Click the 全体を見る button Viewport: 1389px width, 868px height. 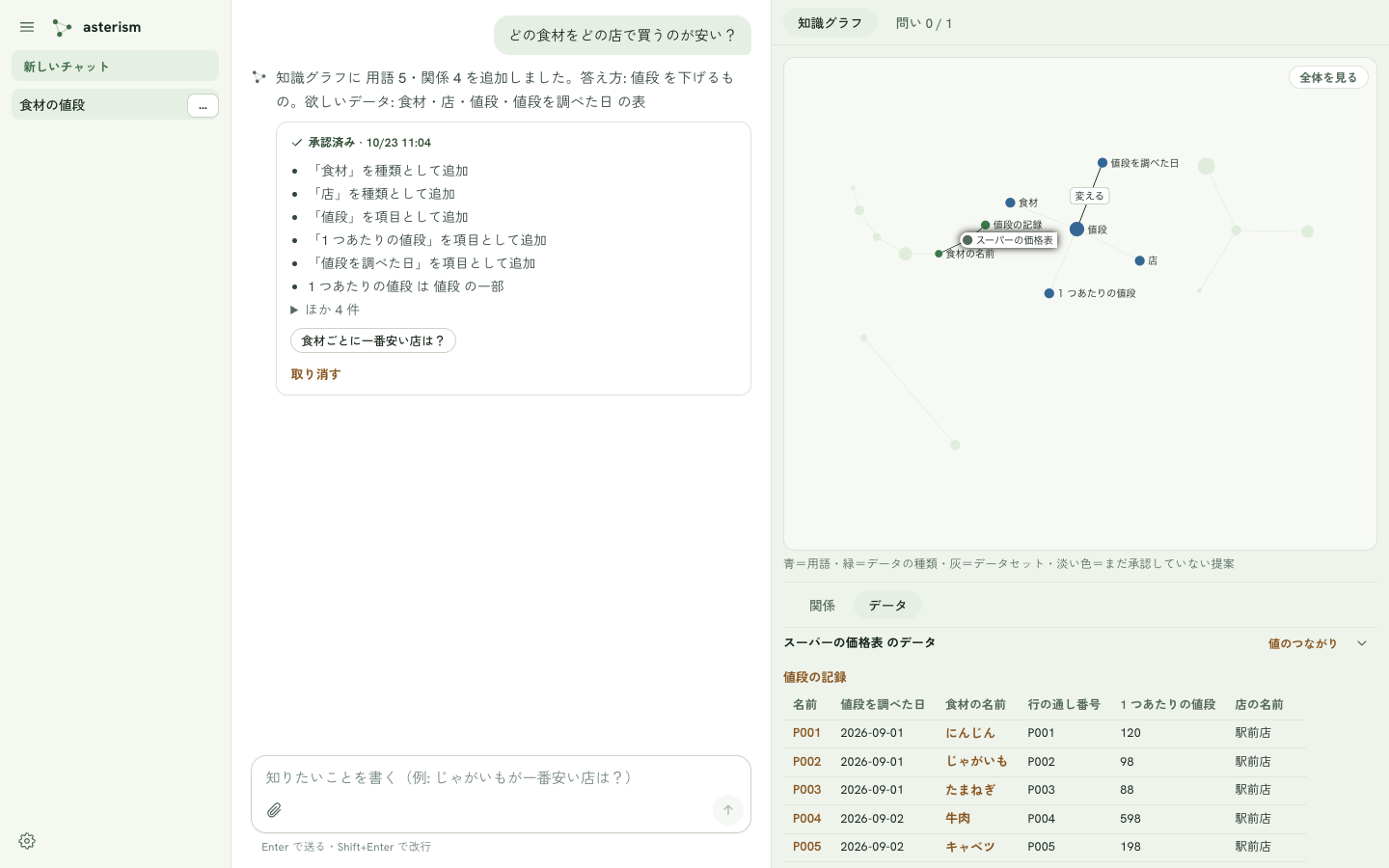[x=1328, y=77]
